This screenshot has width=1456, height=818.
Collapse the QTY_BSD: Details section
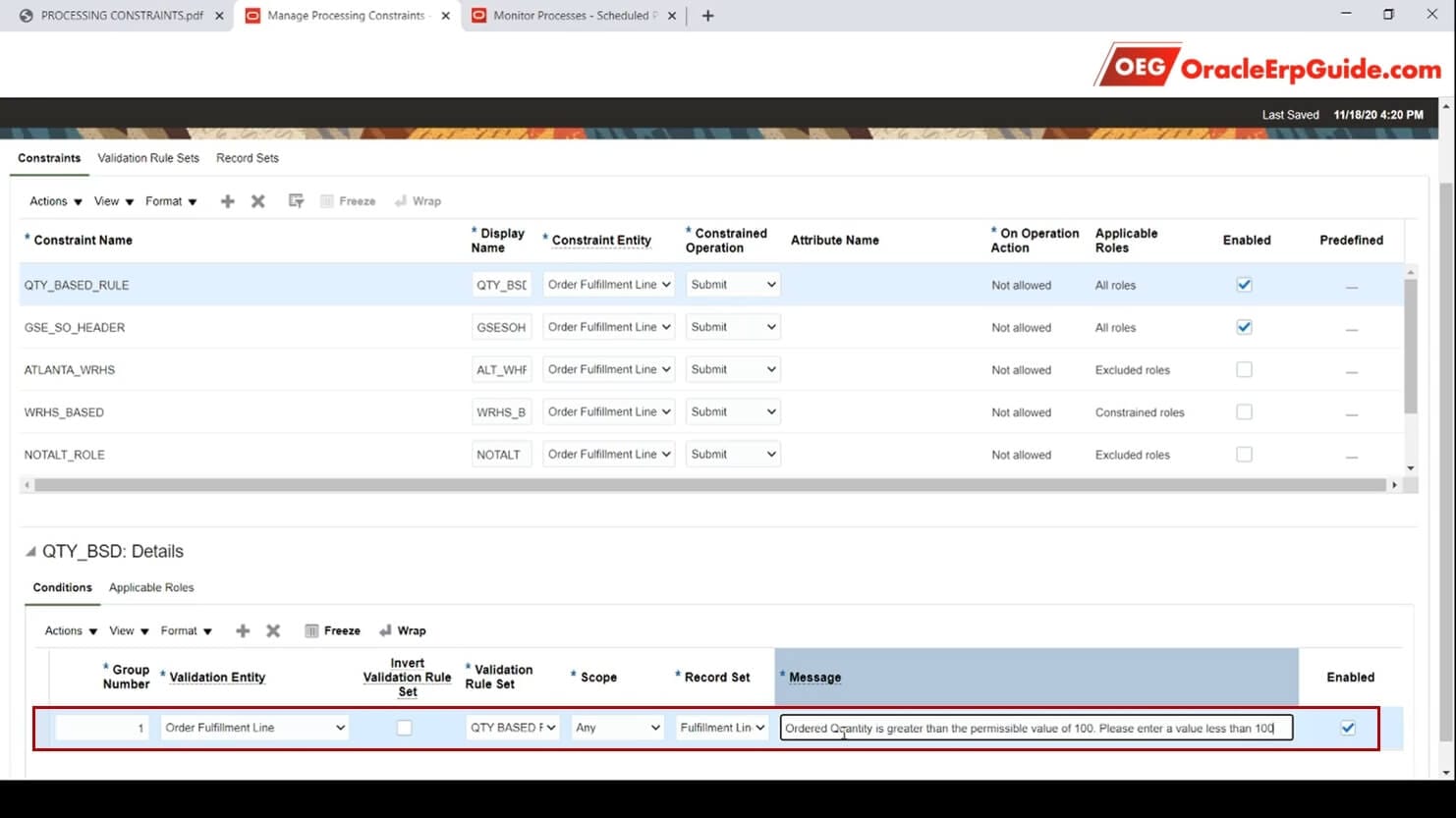[30, 551]
